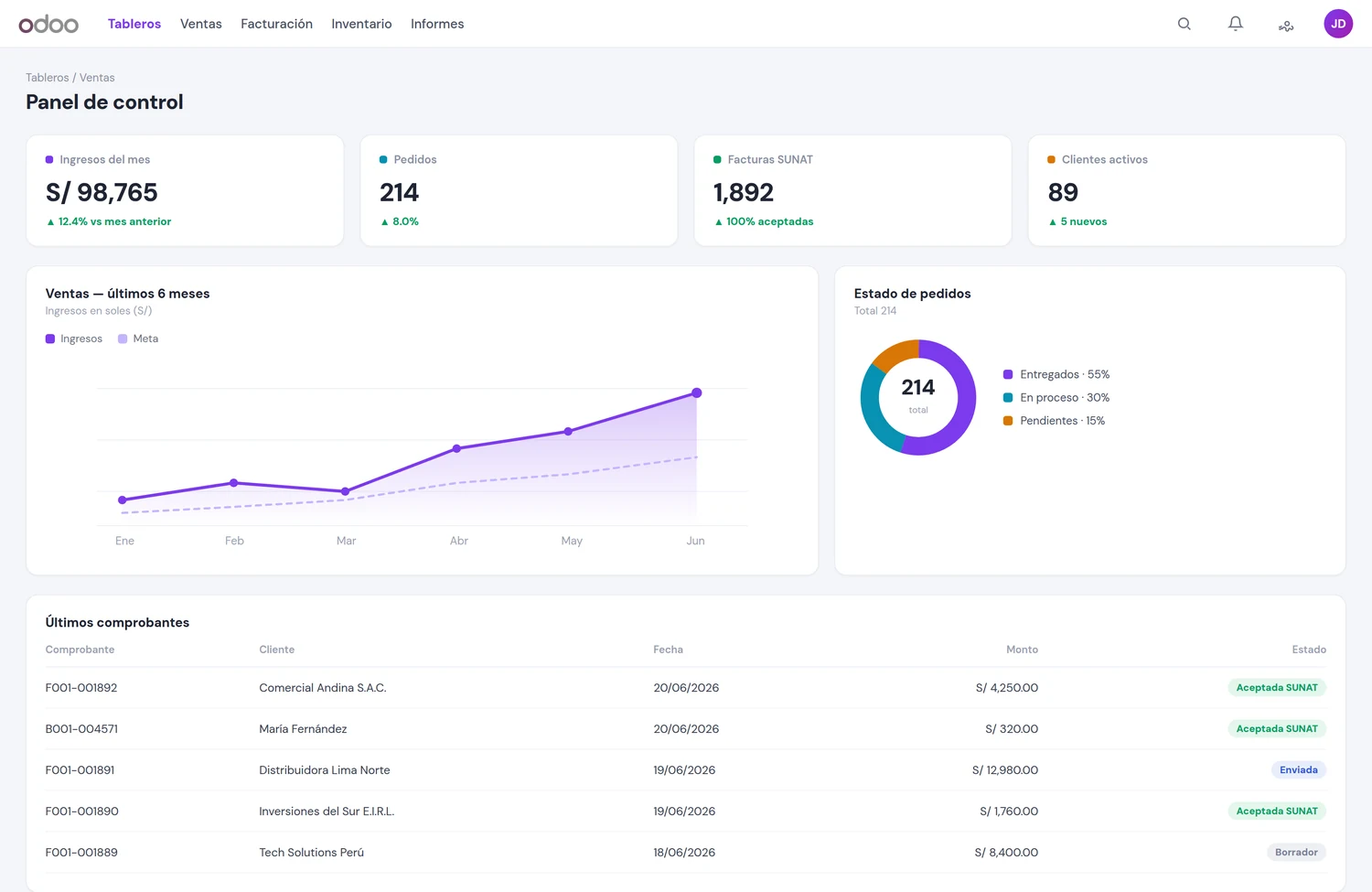Select the Facturas SUNAT card
Screen dimensions: 1372x892
[x=852, y=190]
